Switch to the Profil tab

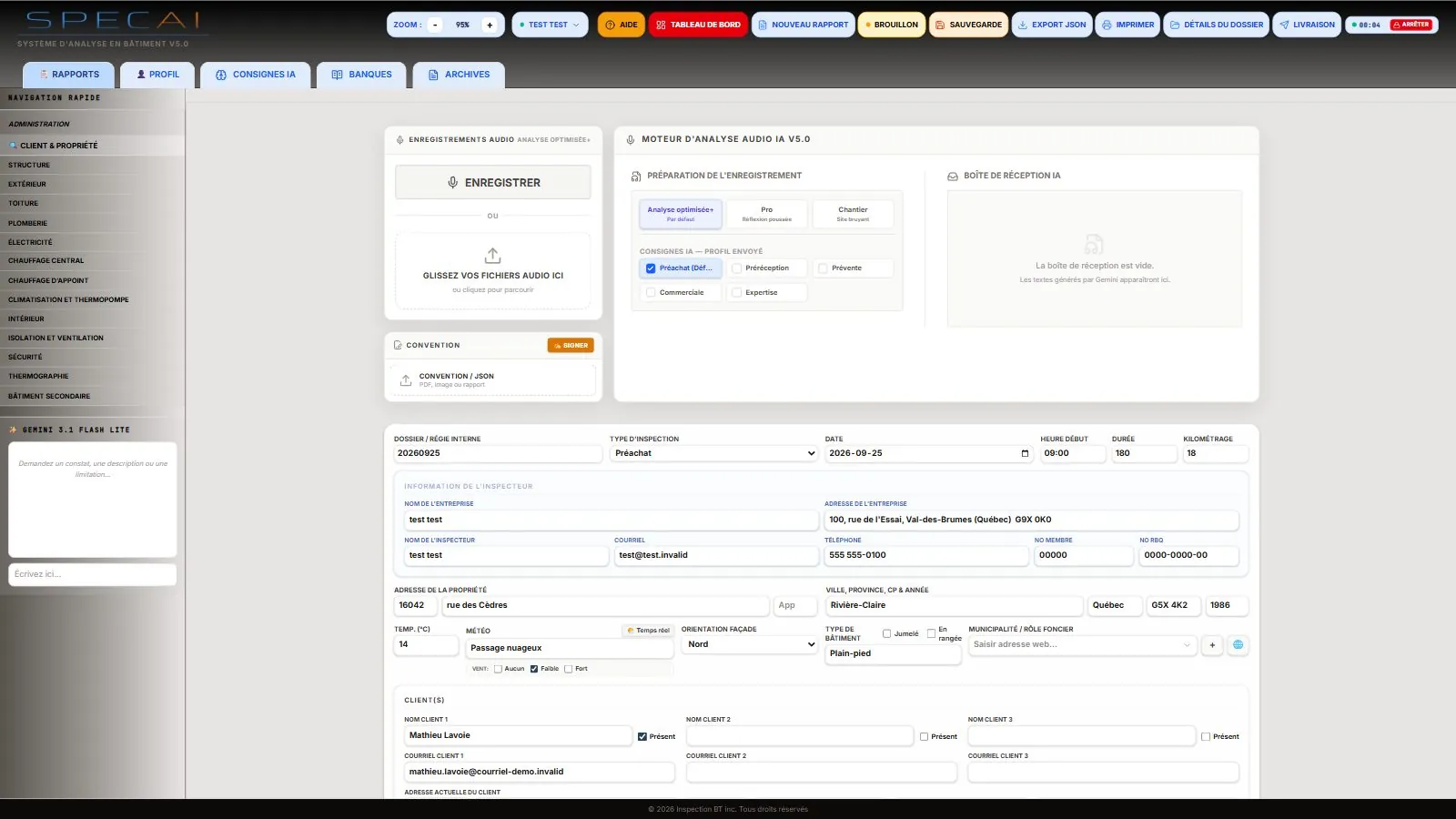pyautogui.click(x=157, y=75)
